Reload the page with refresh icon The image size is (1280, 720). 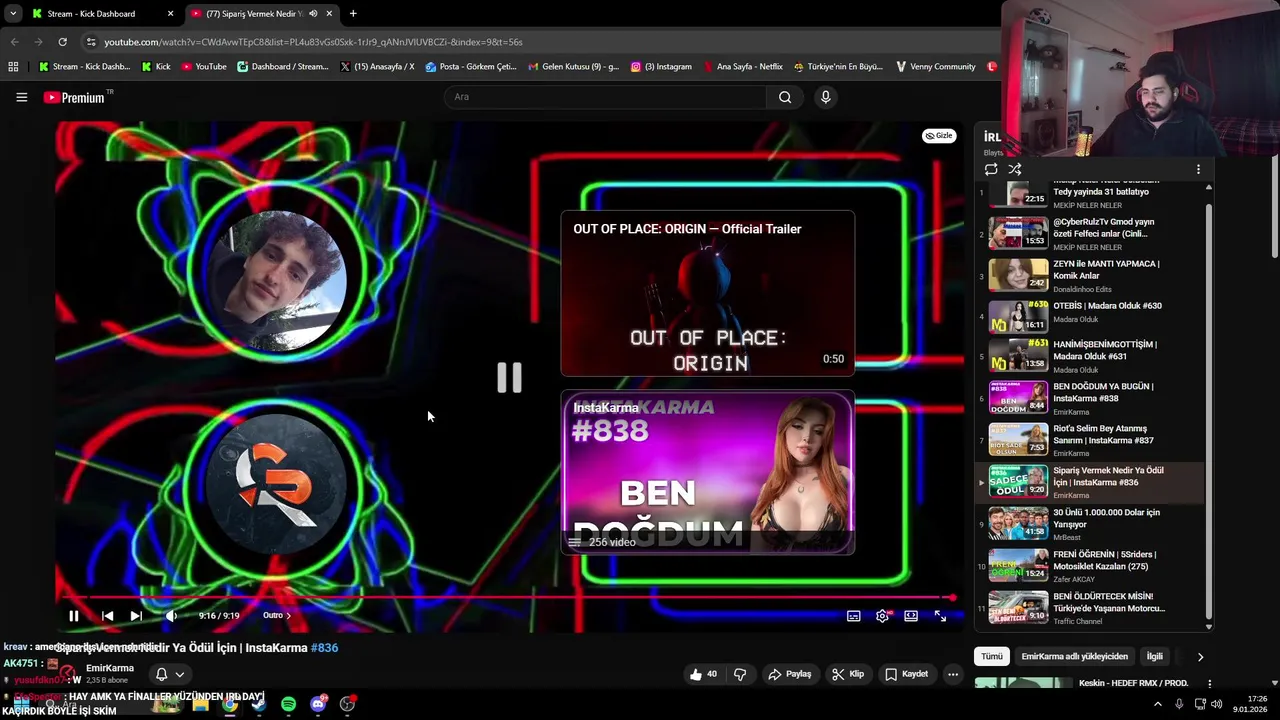pyautogui.click(x=62, y=42)
